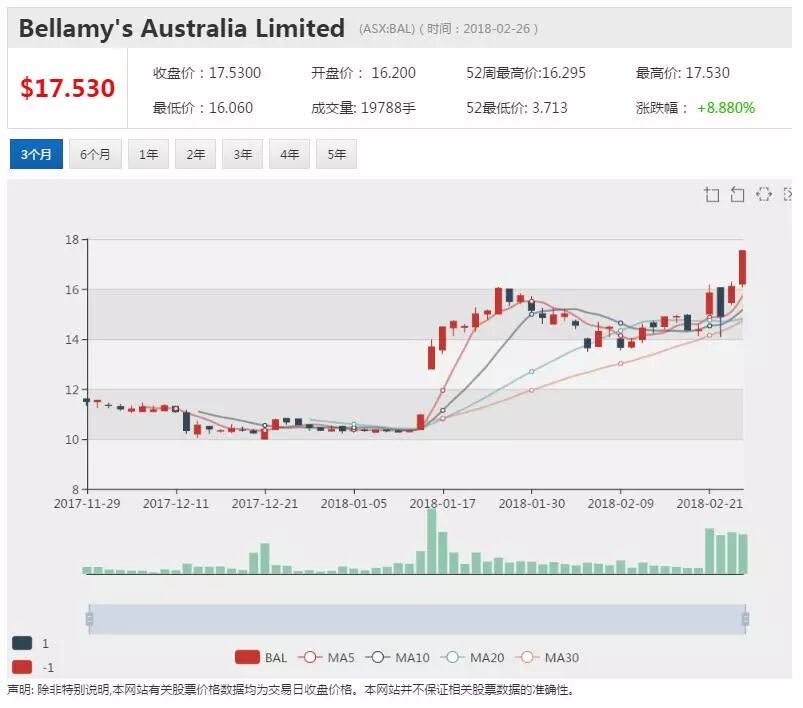
Task: Toggle the BAL candlestick series in legend
Action: pos(261,657)
